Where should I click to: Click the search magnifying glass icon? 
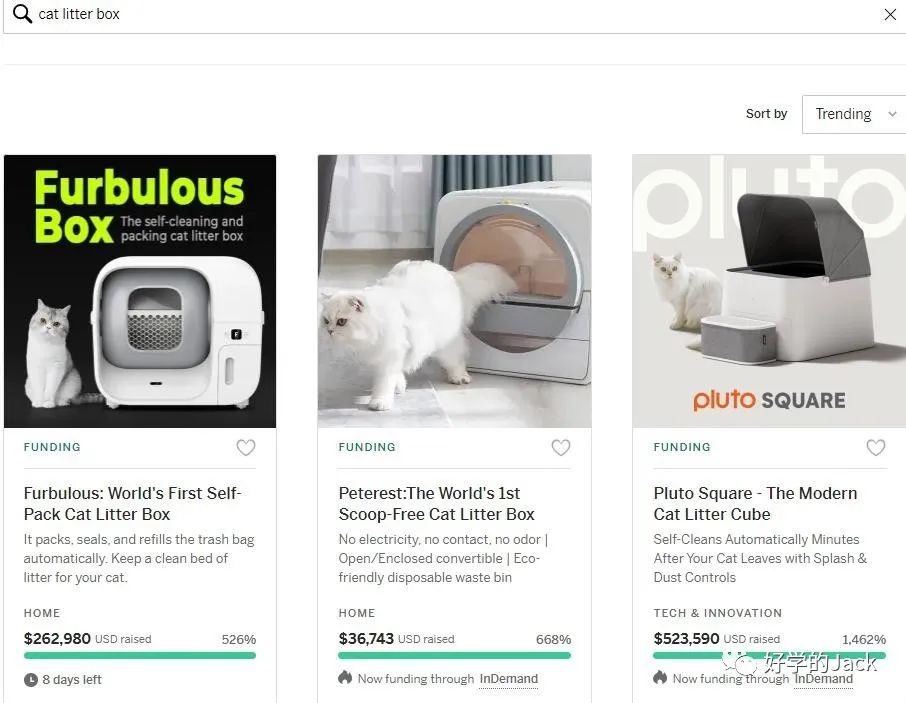[x=21, y=14]
